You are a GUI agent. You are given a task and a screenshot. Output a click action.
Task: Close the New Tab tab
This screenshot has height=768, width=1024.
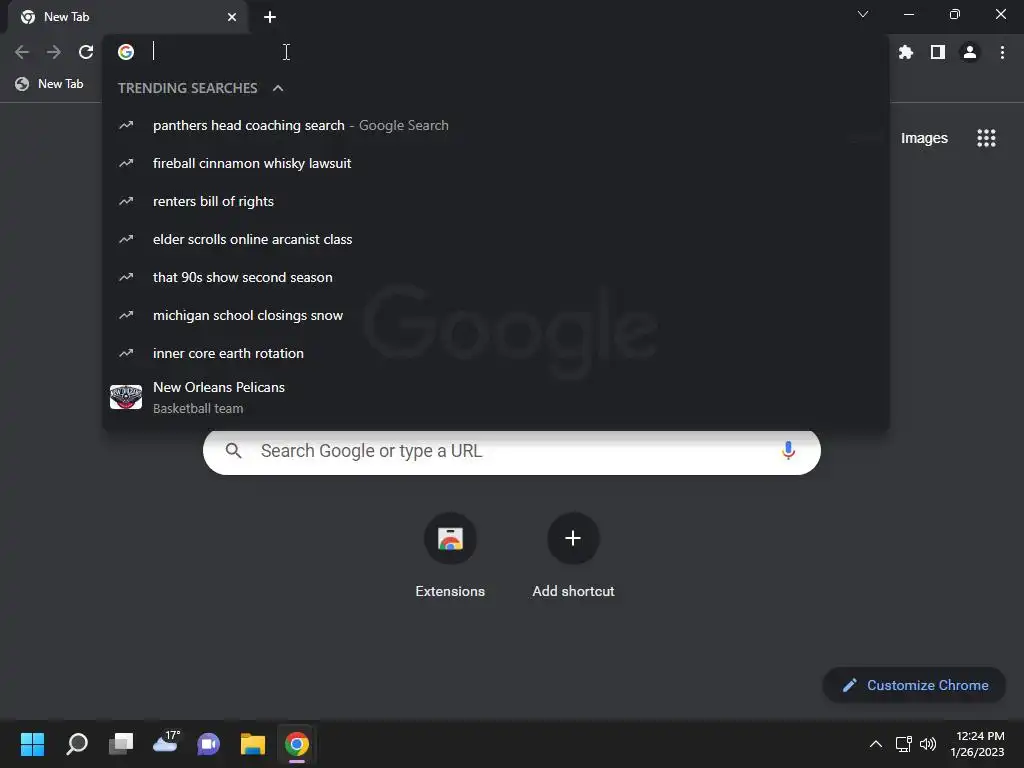tap(232, 17)
